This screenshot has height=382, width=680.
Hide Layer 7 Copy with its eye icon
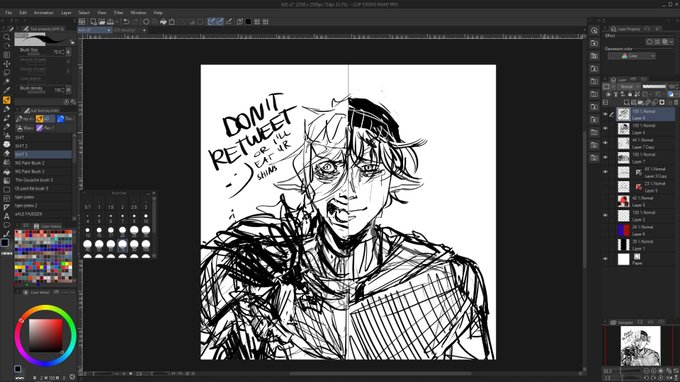pos(605,143)
